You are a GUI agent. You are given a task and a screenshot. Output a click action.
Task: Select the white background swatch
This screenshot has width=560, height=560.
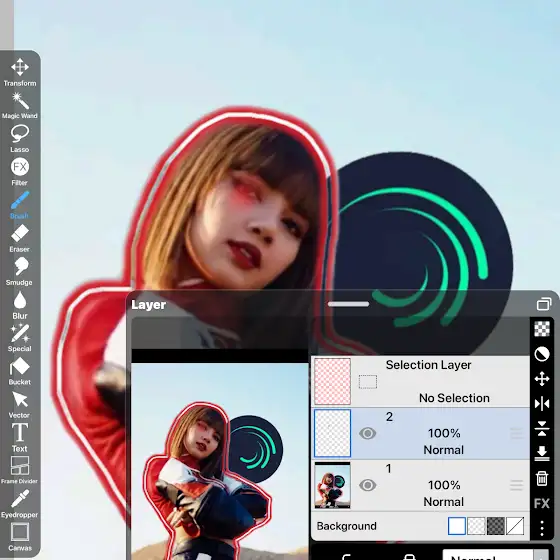click(x=456, y=526)
